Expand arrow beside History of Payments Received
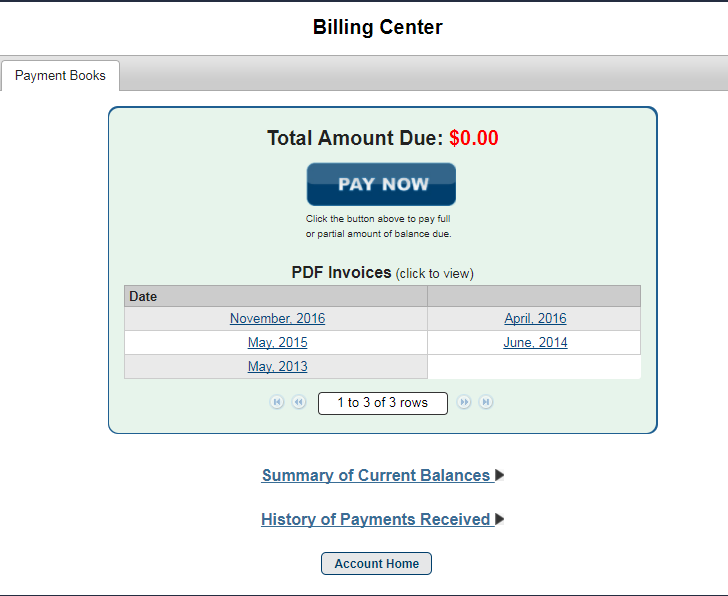The height and width of the screenshot is (596, 728). (500, 519)
